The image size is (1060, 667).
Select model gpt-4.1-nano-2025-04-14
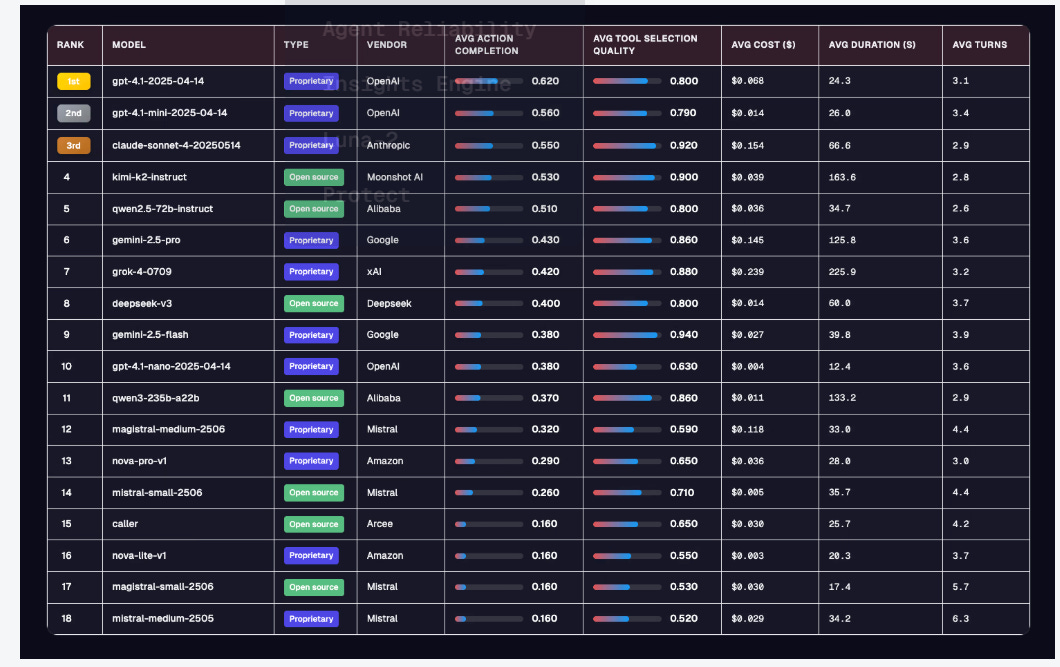pyautogui.click(x=171, y=366)
